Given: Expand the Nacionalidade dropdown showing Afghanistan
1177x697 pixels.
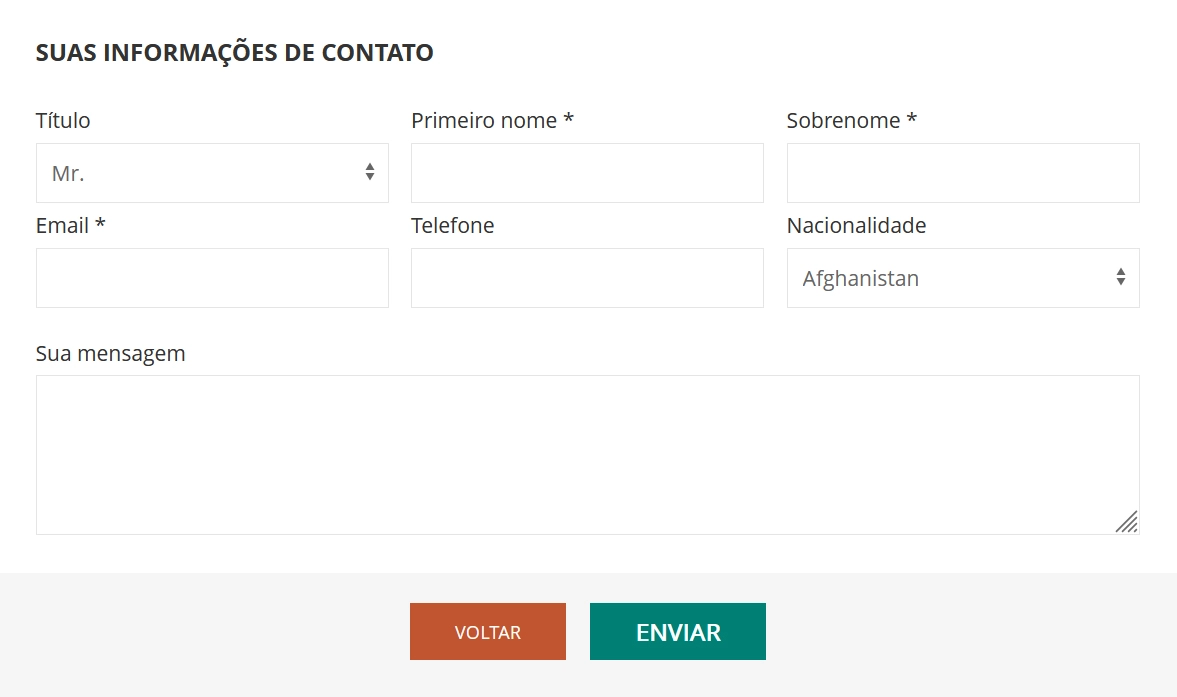Looking at the screenshot, I should [x=950, y=278].
